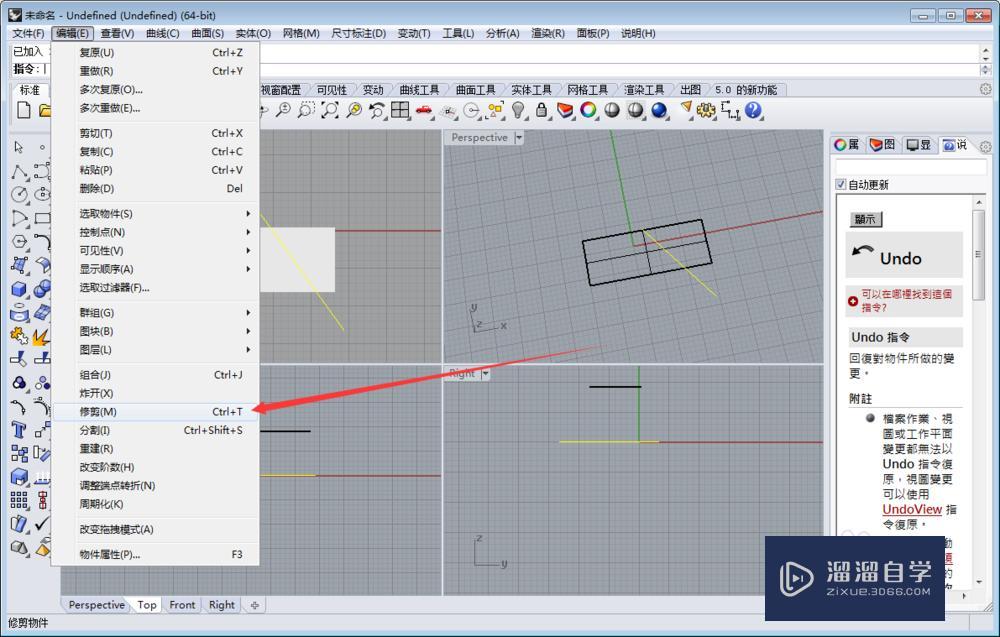Click 可以在哪裡找到這個指令? link
The width and height of the screenshot is (1000, 637).
905,300
